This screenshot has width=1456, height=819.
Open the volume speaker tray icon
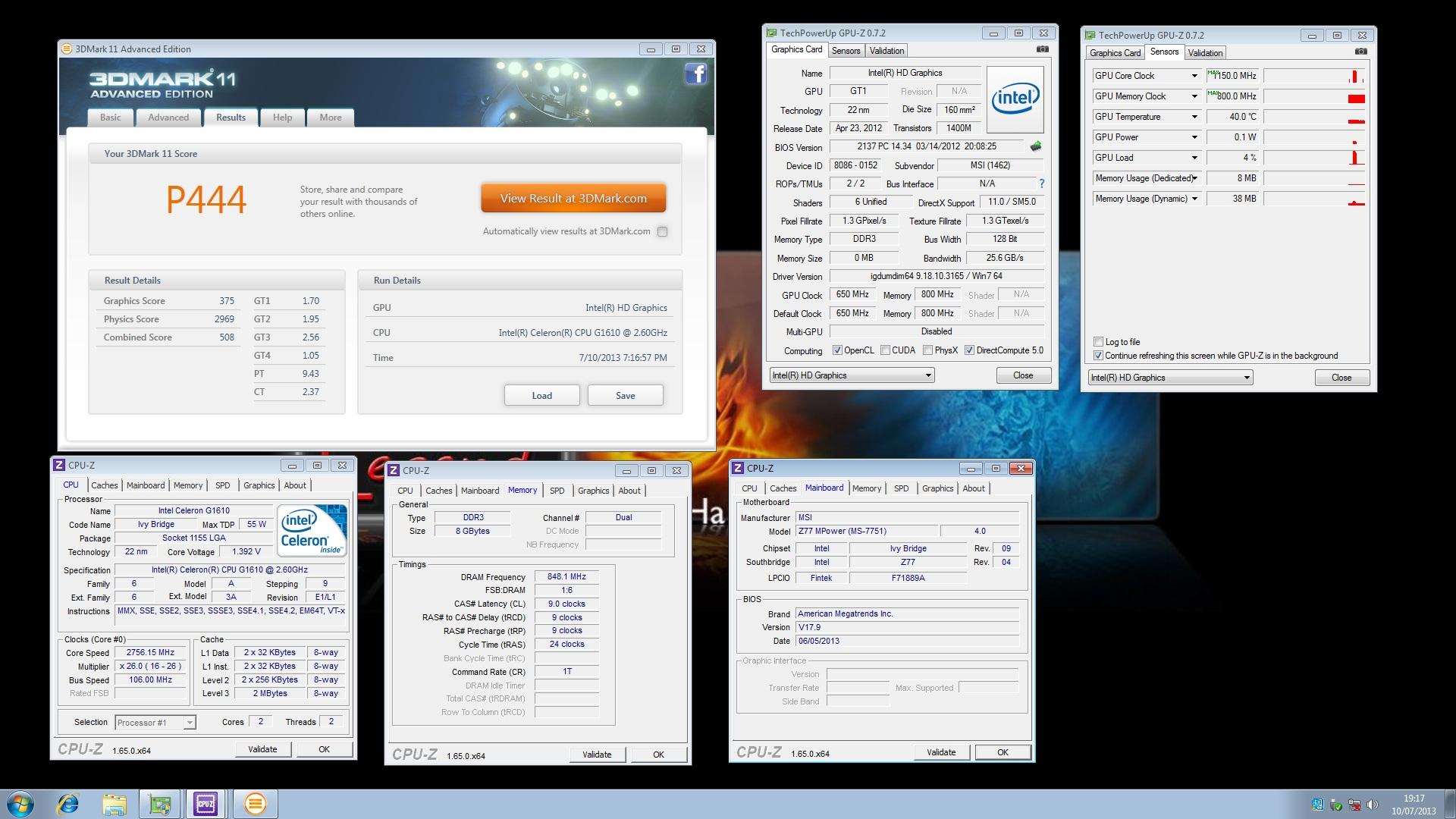click(x=1372, y=805)
